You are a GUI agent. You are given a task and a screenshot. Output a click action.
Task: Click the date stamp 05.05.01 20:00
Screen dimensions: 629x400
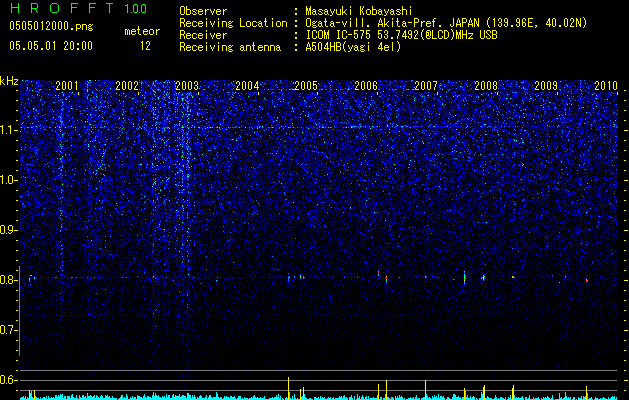(51, 46)
